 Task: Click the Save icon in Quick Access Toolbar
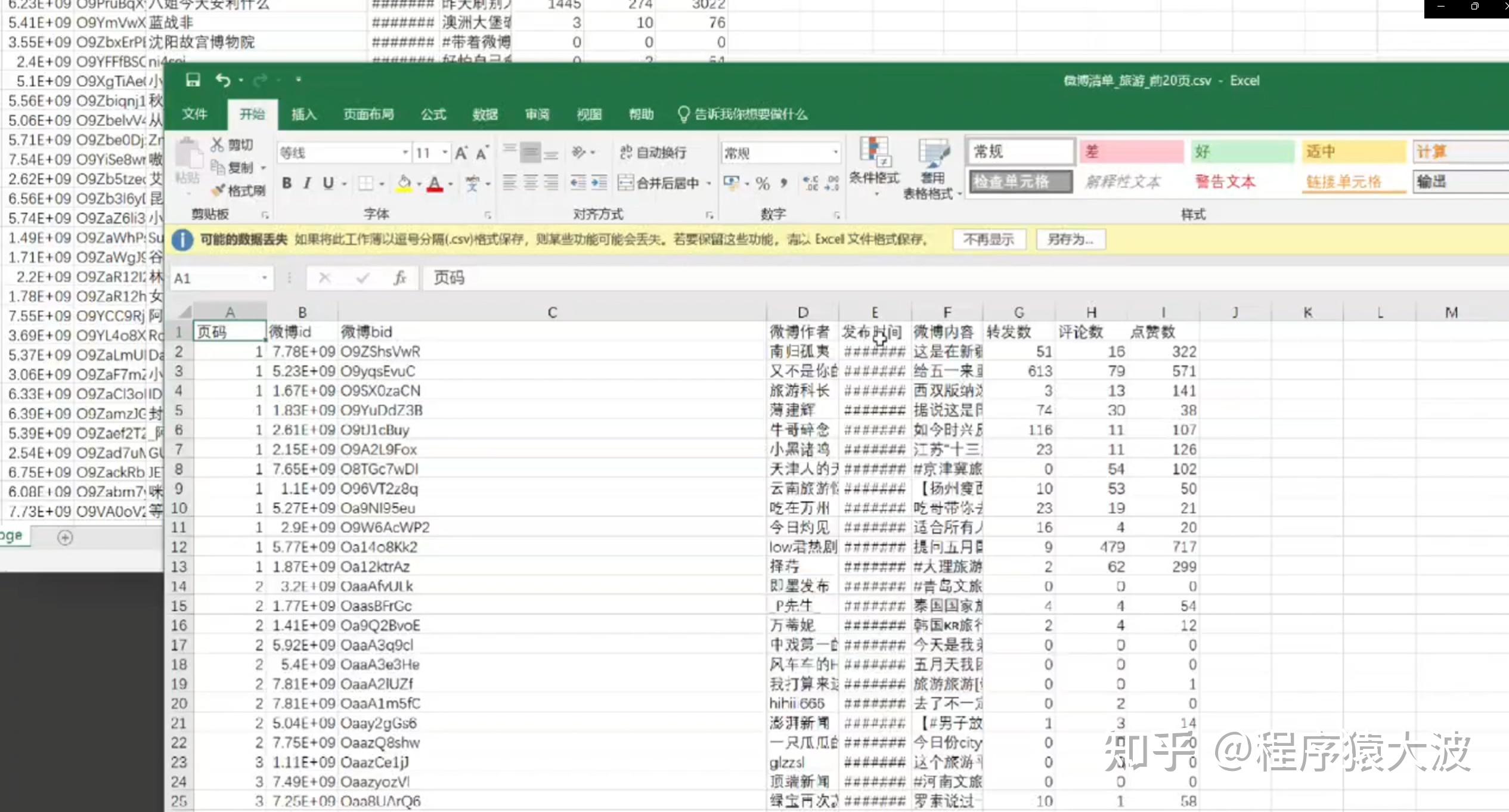(x=192, y=79)
